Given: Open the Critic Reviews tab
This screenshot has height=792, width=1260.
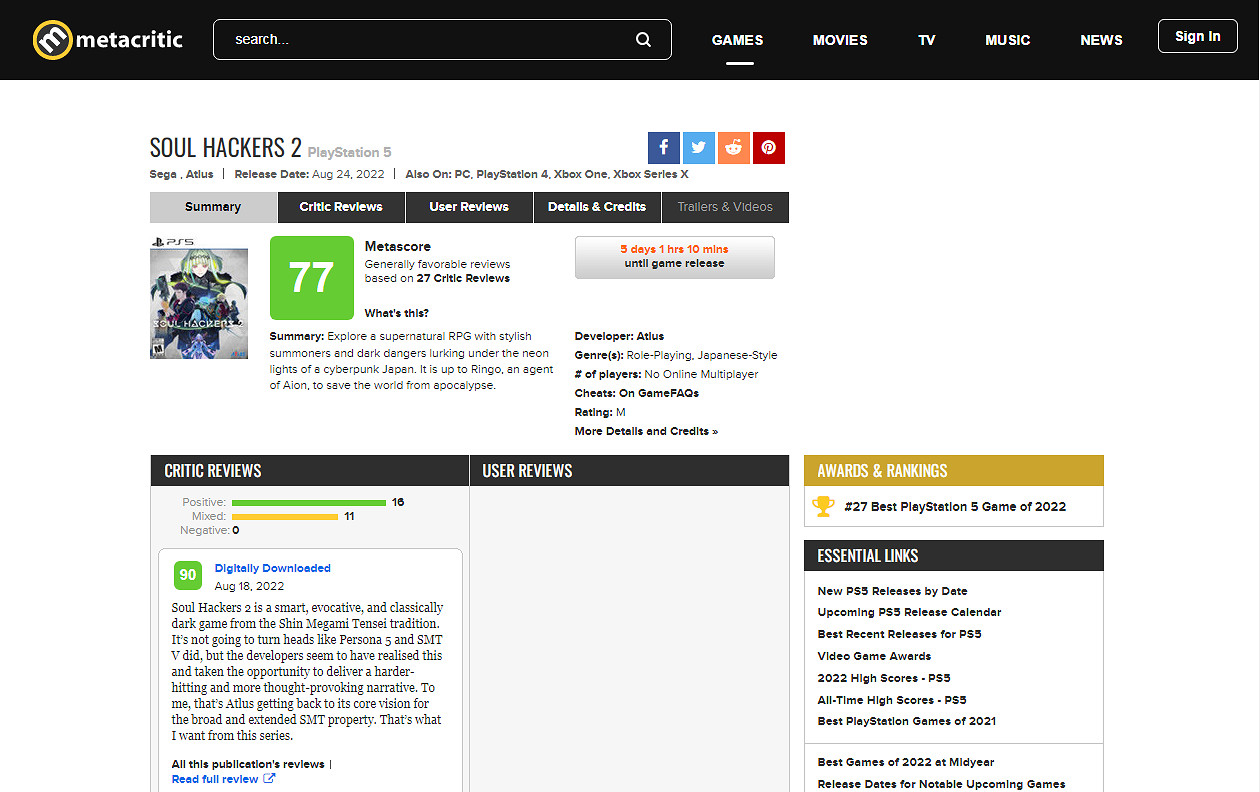Looking at the screenshot, I should coord(341,207).
